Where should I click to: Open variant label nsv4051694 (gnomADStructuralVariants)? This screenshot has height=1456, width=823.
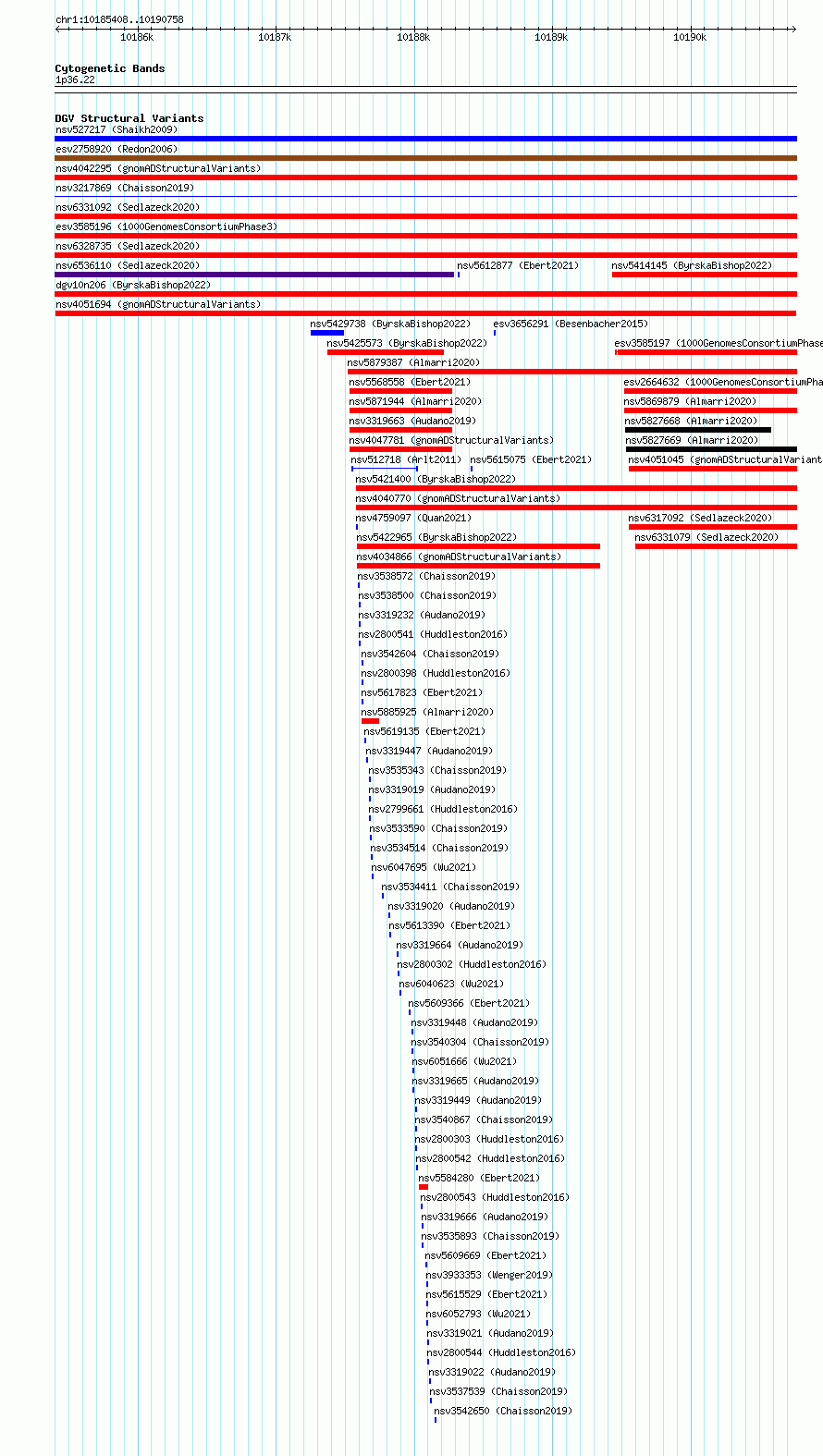[158, 304]
